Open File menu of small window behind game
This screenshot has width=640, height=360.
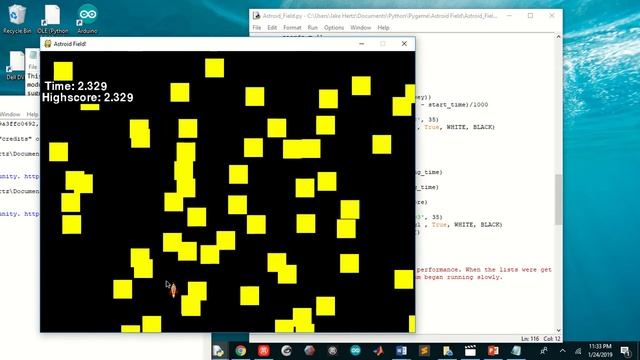click(x=33, y=67)
